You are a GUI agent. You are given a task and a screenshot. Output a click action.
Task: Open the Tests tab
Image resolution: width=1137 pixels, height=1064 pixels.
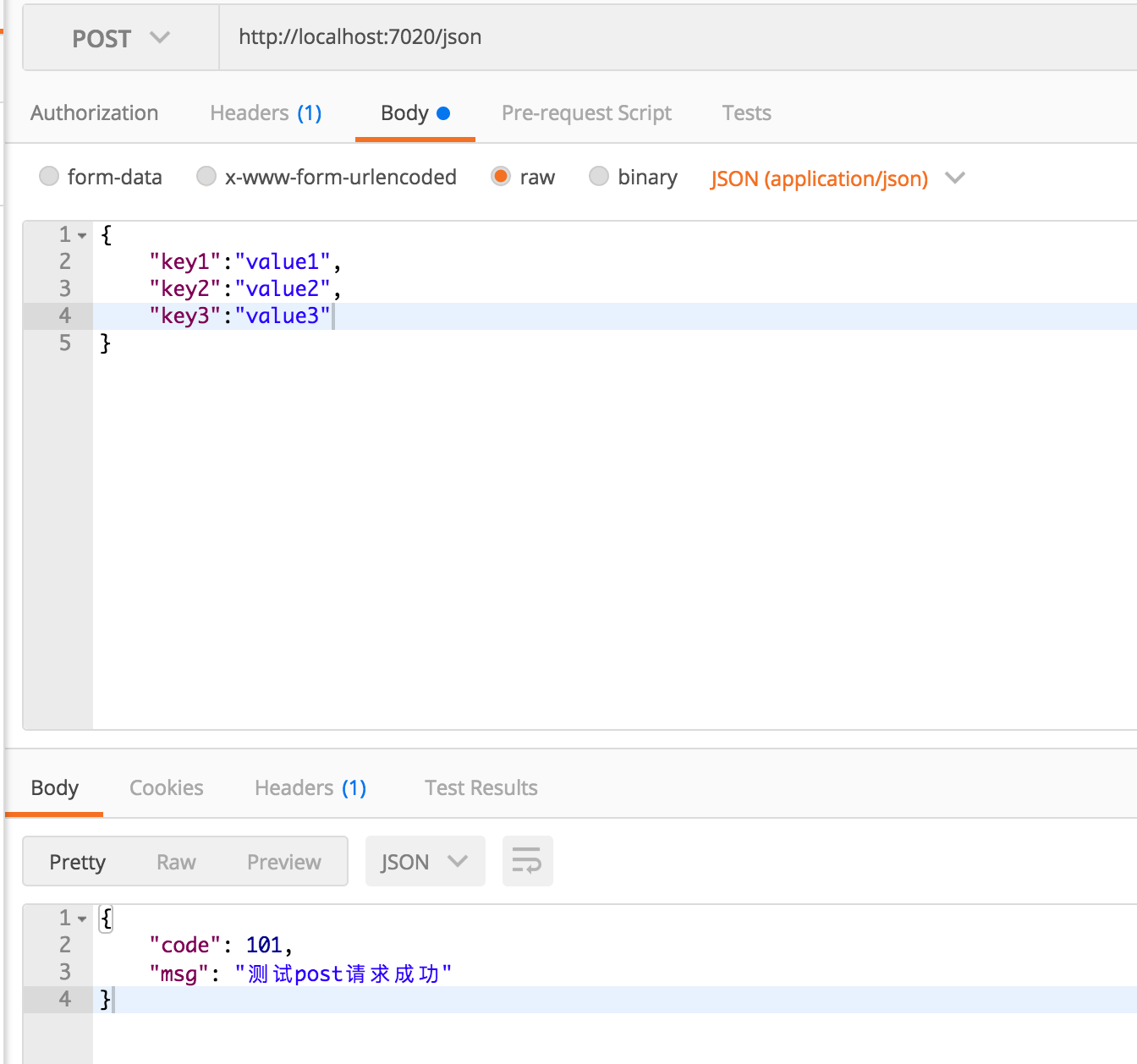pos(746,113)
